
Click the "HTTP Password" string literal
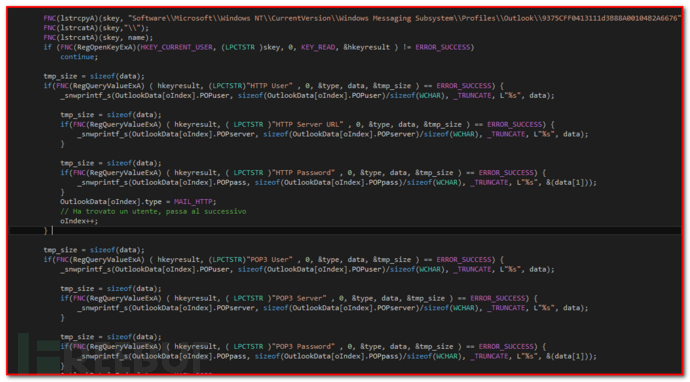303,173
